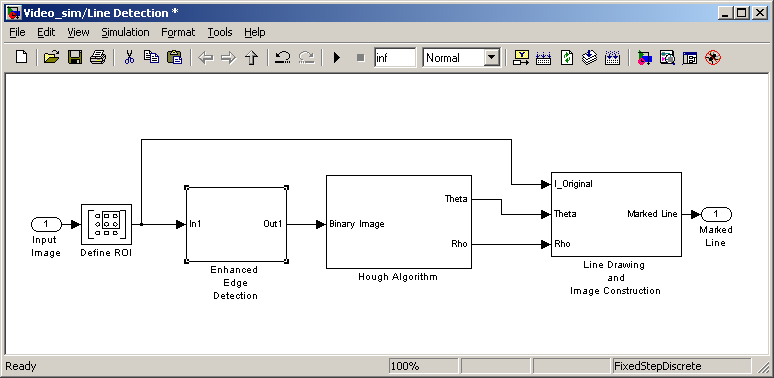Open the Simulation menu
Screen dimensions: 774x378
point(125,32)
